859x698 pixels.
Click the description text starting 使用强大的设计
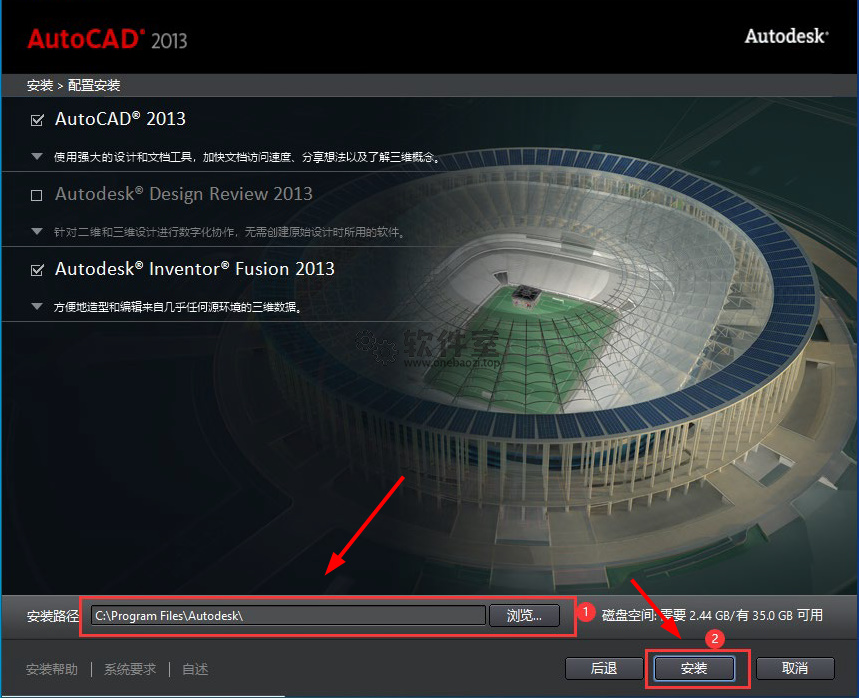(247, 157)
